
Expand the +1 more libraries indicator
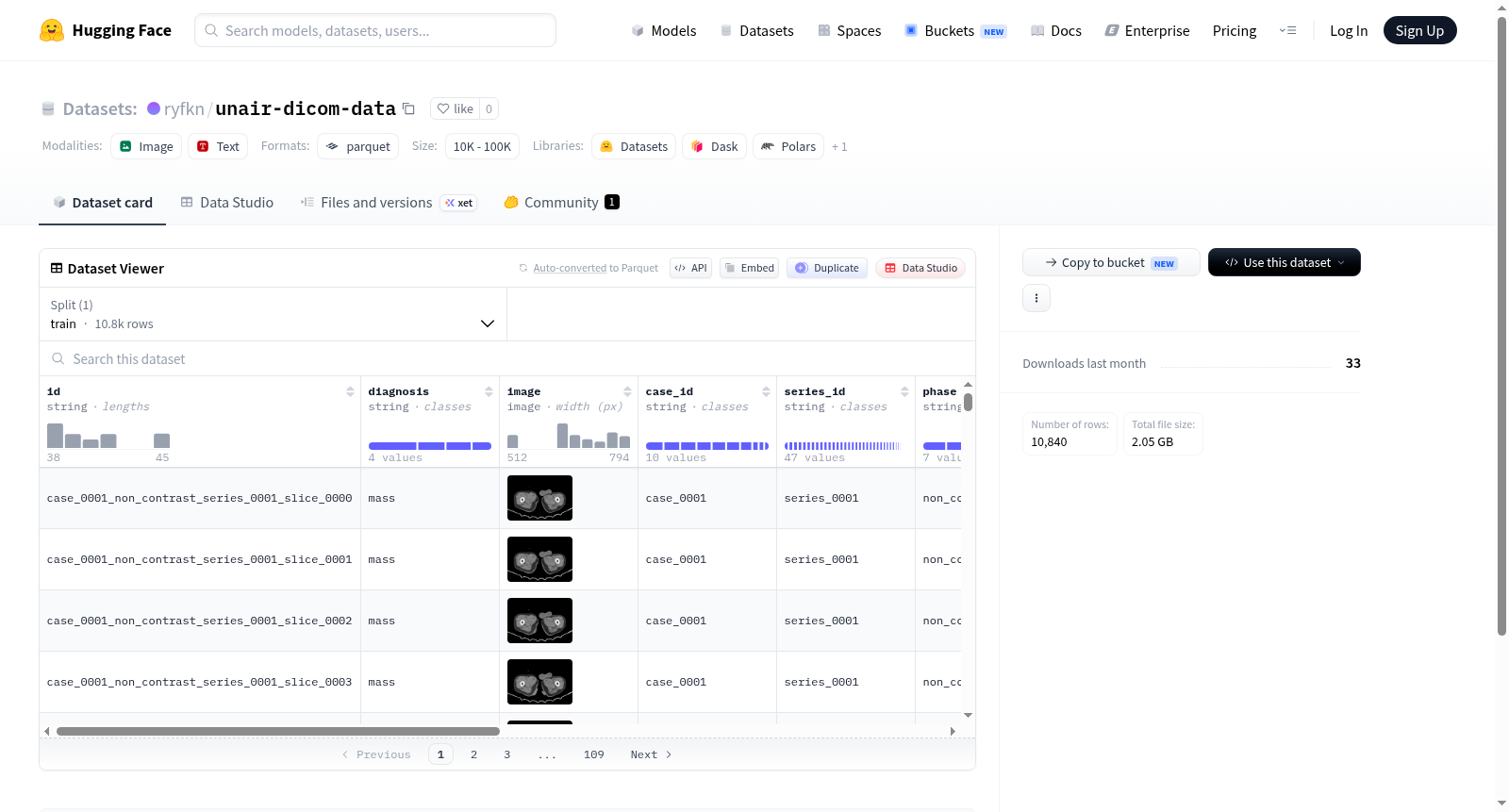[x=839, y=146]
